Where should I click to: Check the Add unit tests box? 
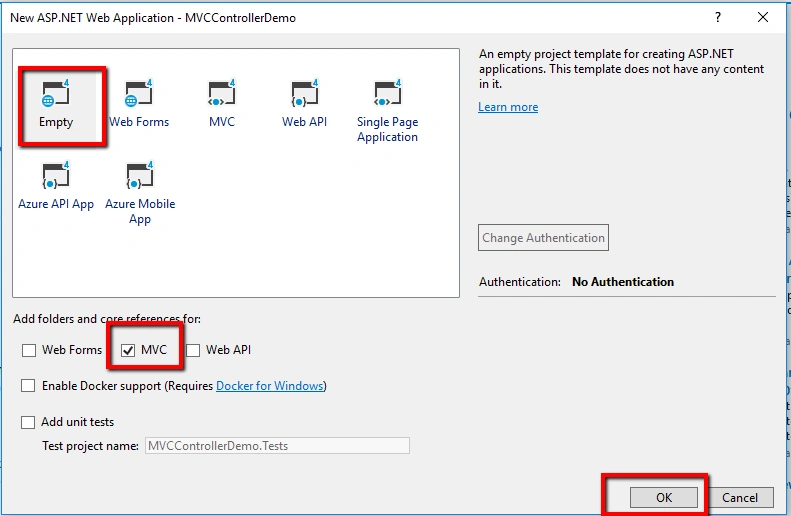click(x=28, y=422)
